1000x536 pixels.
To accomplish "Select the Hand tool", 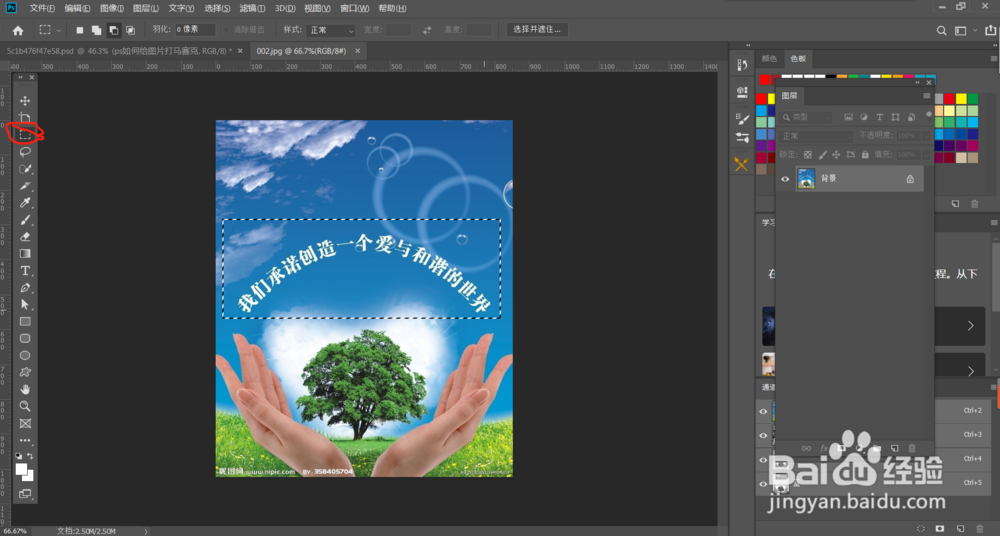I will 25,389.
